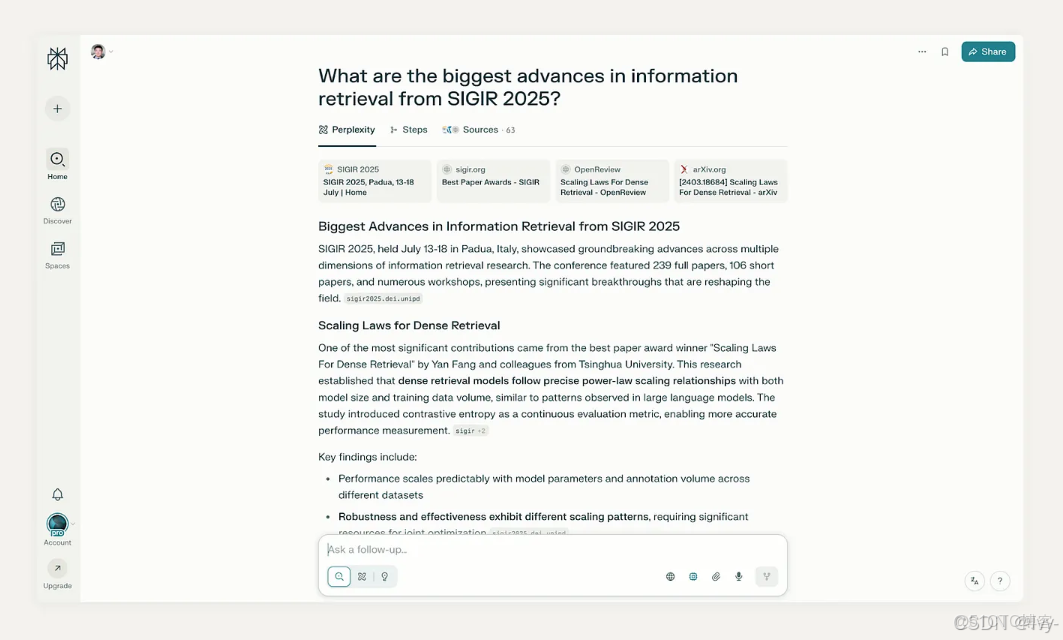Screen dimensions: 1063x640
Task: Open language translate button bottom right
Action: point(974,580)
